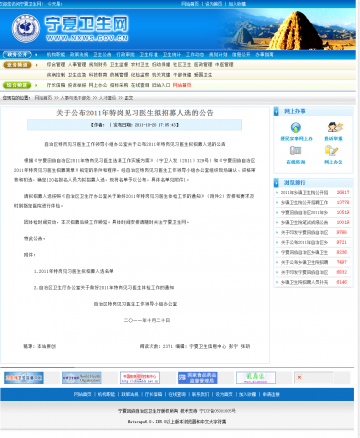Open the ranking entry with 7497 views
This screenshot has width=360, height=438.
click(304, 262)
